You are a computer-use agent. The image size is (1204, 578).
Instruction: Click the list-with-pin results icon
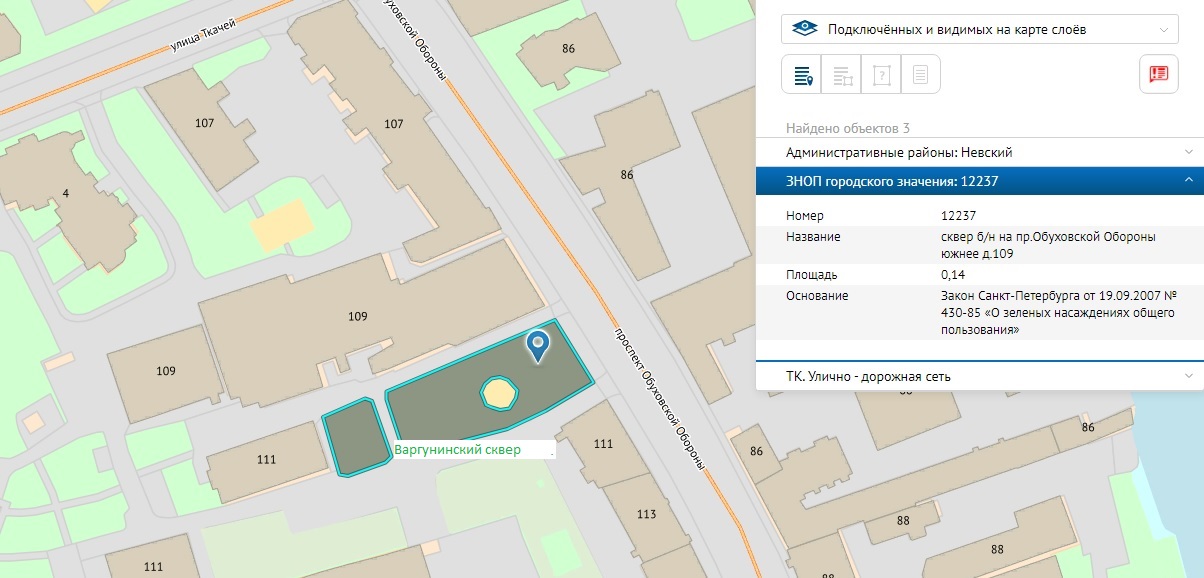[x=801, y=75]
